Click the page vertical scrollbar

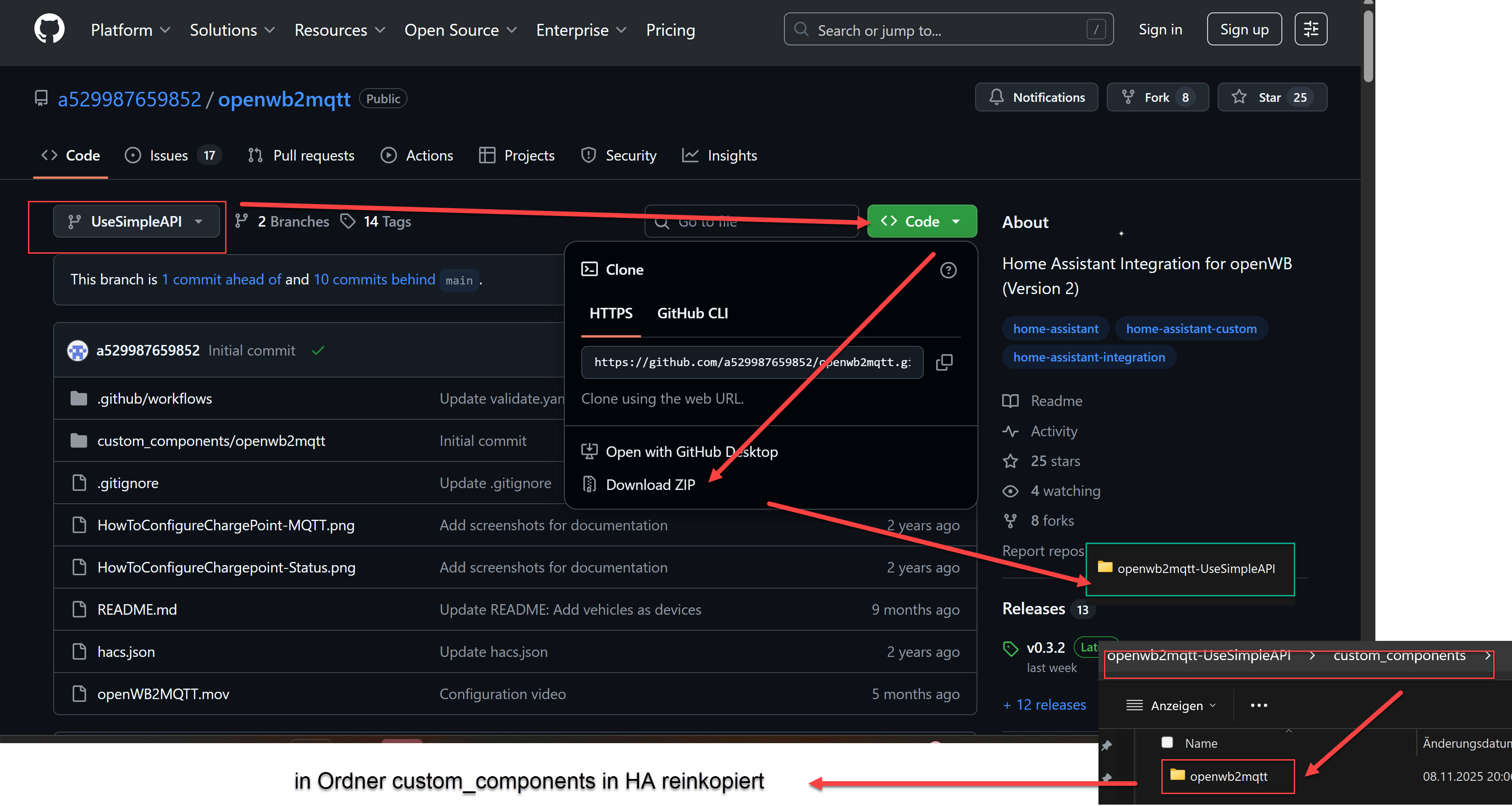(x=1368, y=47)
